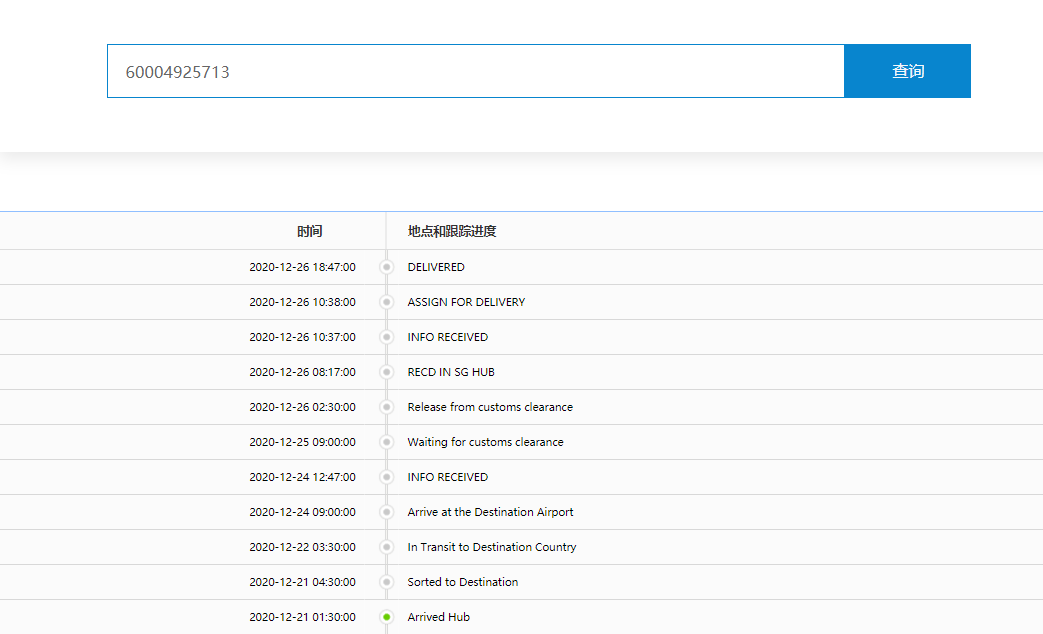Select the 地点和跟踪进度 column header
Viewport: 1043px width, 634px height.
[452, 231]
